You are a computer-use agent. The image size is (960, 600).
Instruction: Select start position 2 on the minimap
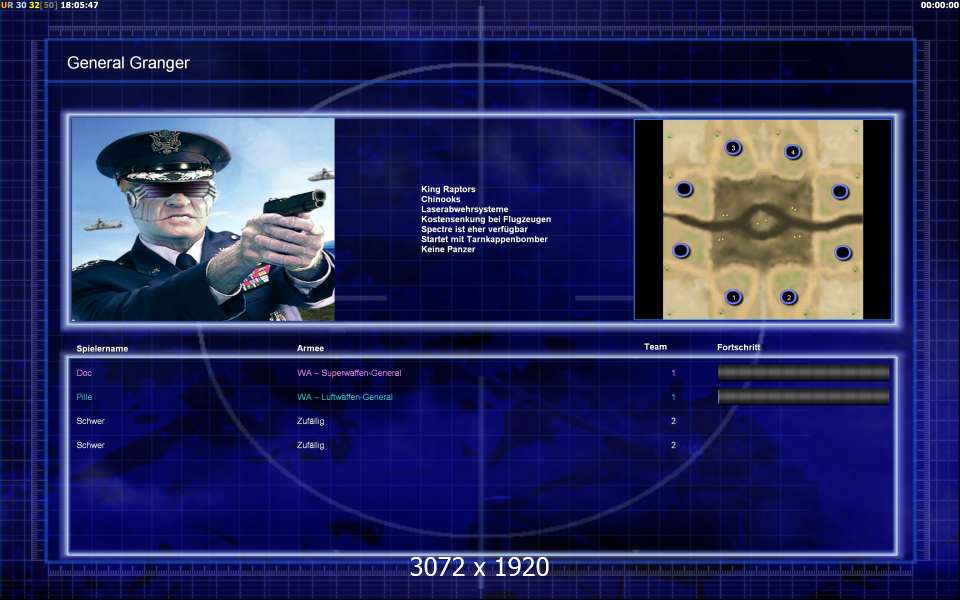click(x=789, y=298)
